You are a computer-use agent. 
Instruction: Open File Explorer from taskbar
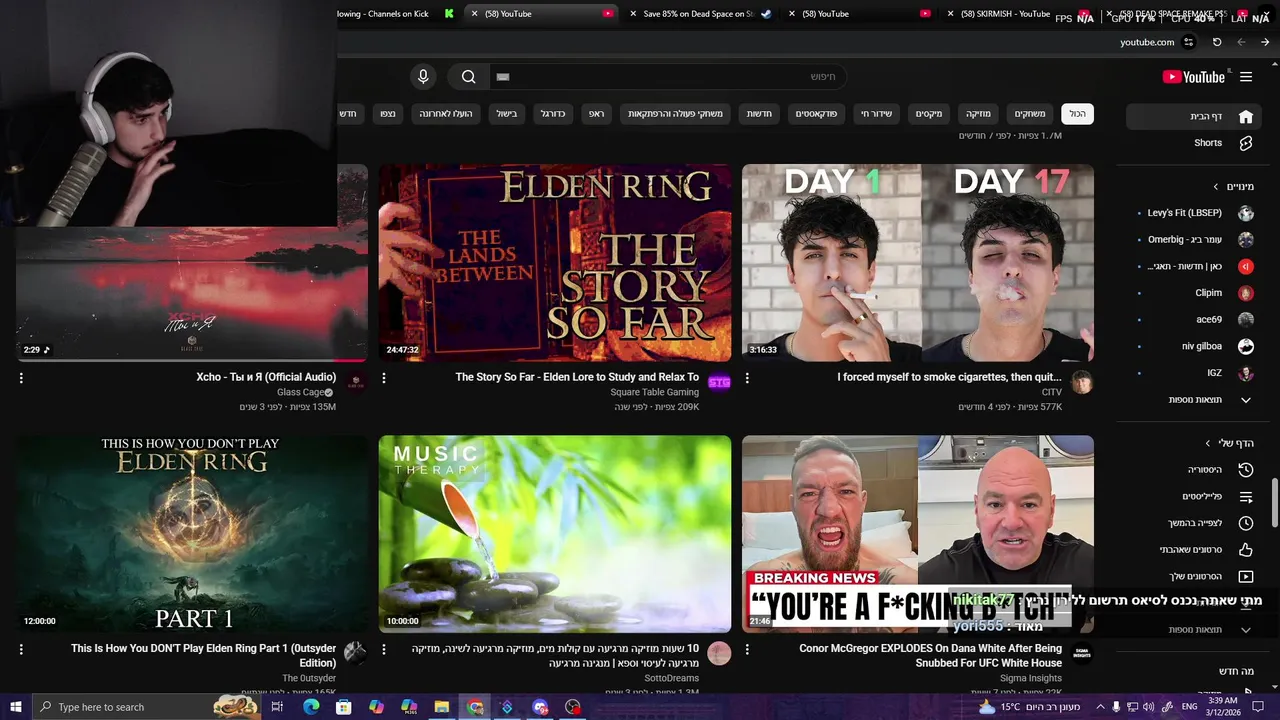tap(442, 707)
